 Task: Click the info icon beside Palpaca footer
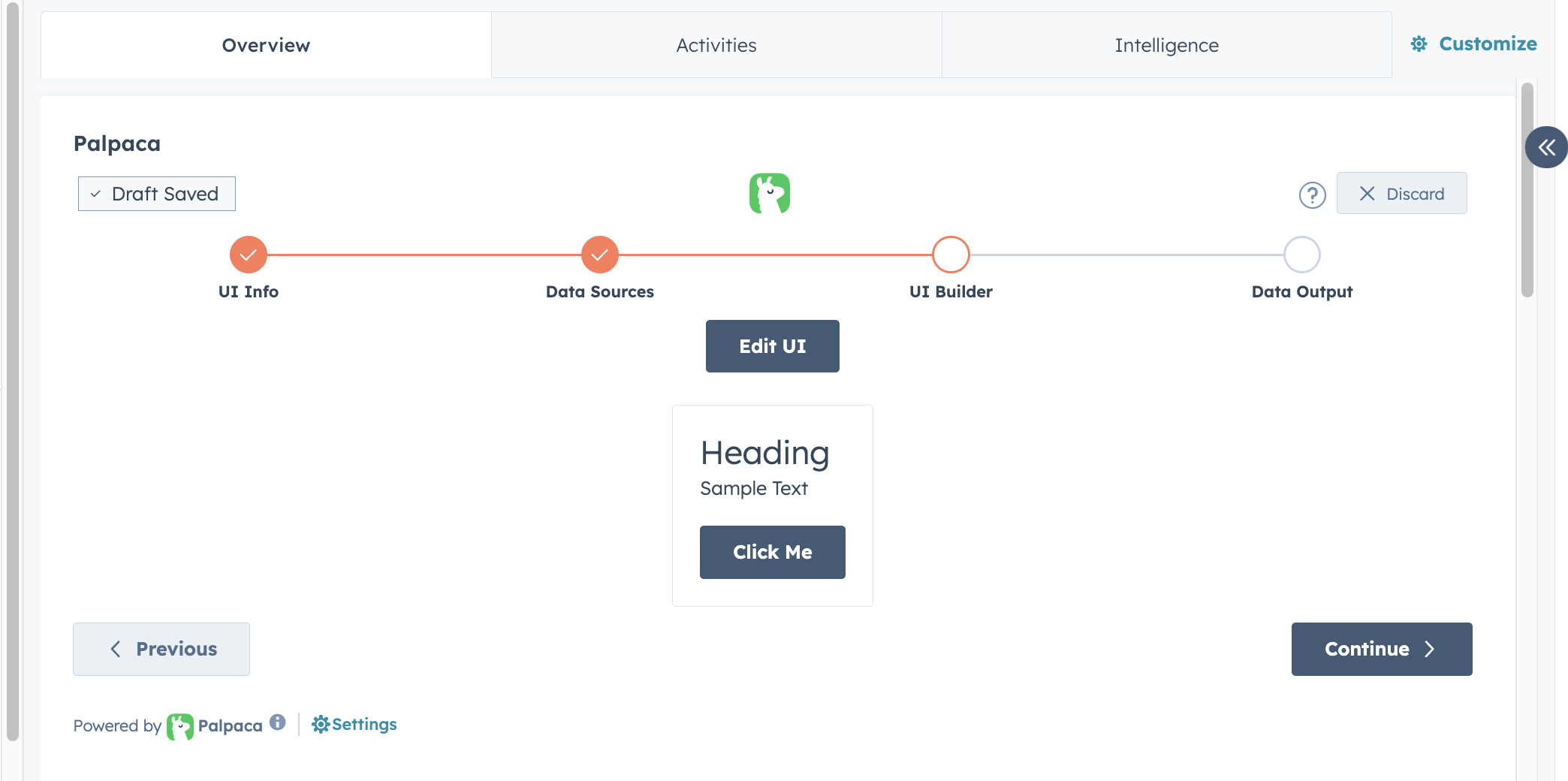click(278, 722)
